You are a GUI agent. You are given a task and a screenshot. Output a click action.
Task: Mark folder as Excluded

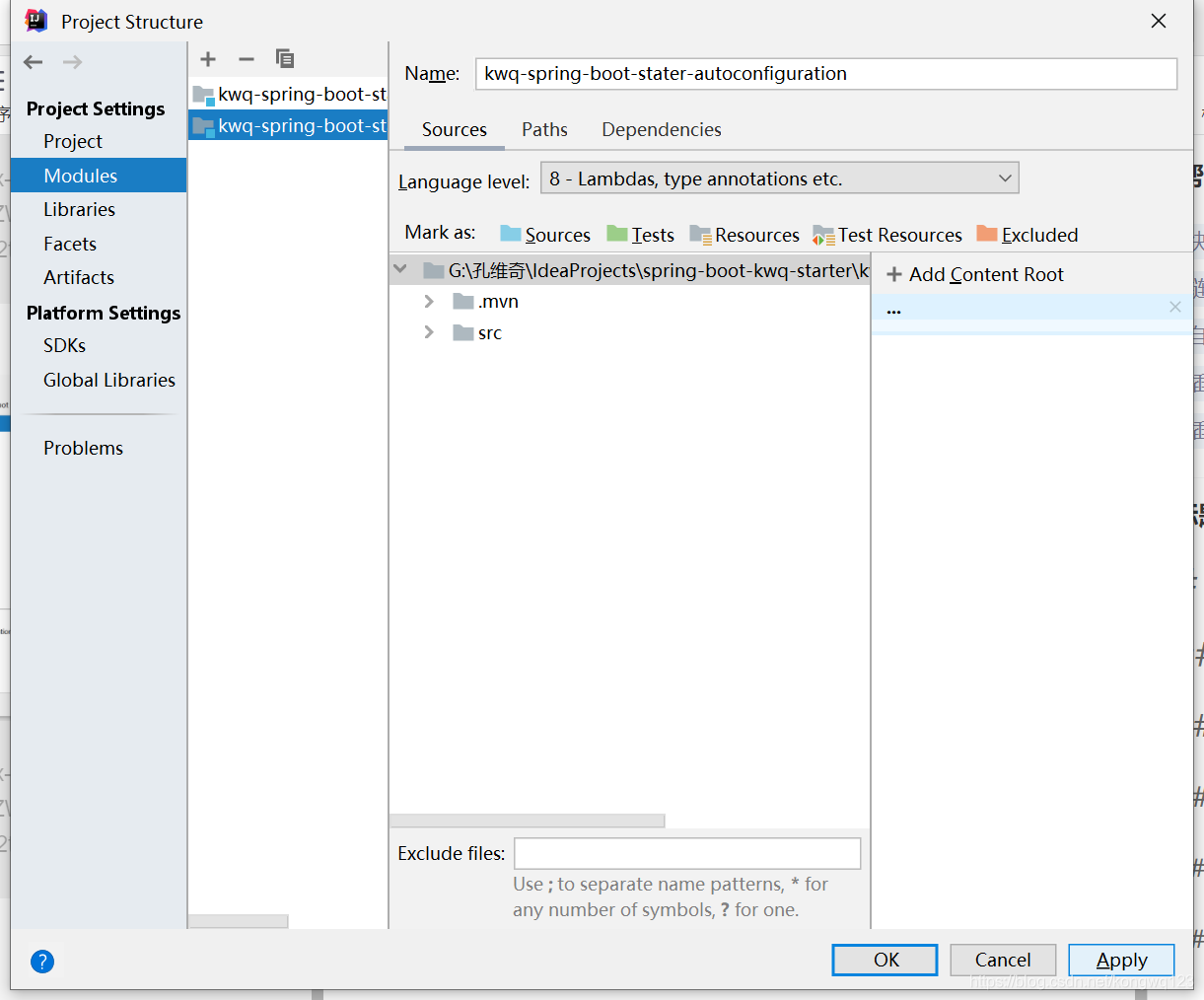[x=1027, y=235]
